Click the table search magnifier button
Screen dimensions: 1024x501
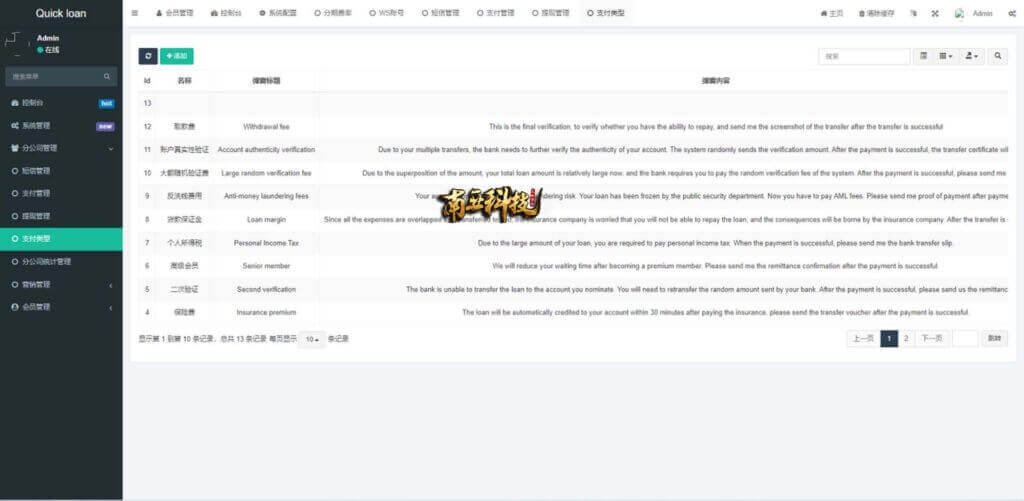(x=998, y=56)
